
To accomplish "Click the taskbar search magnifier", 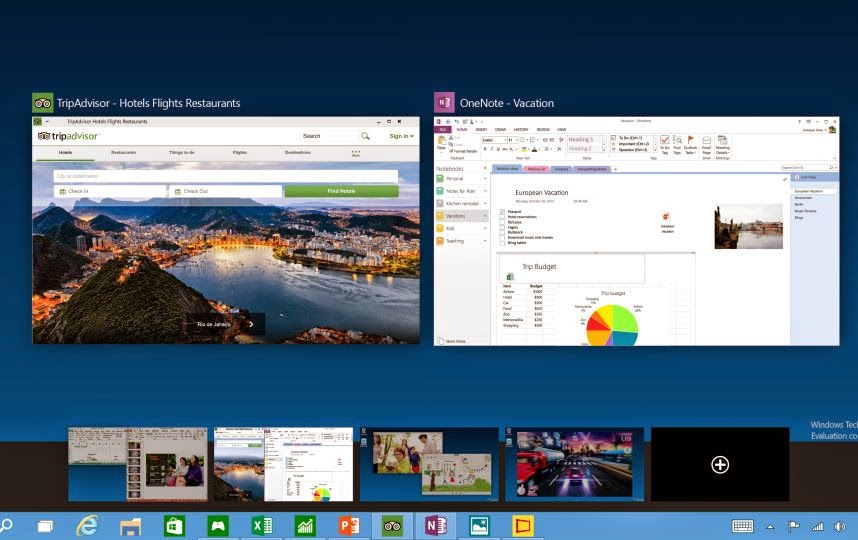I will click(6, 526).
